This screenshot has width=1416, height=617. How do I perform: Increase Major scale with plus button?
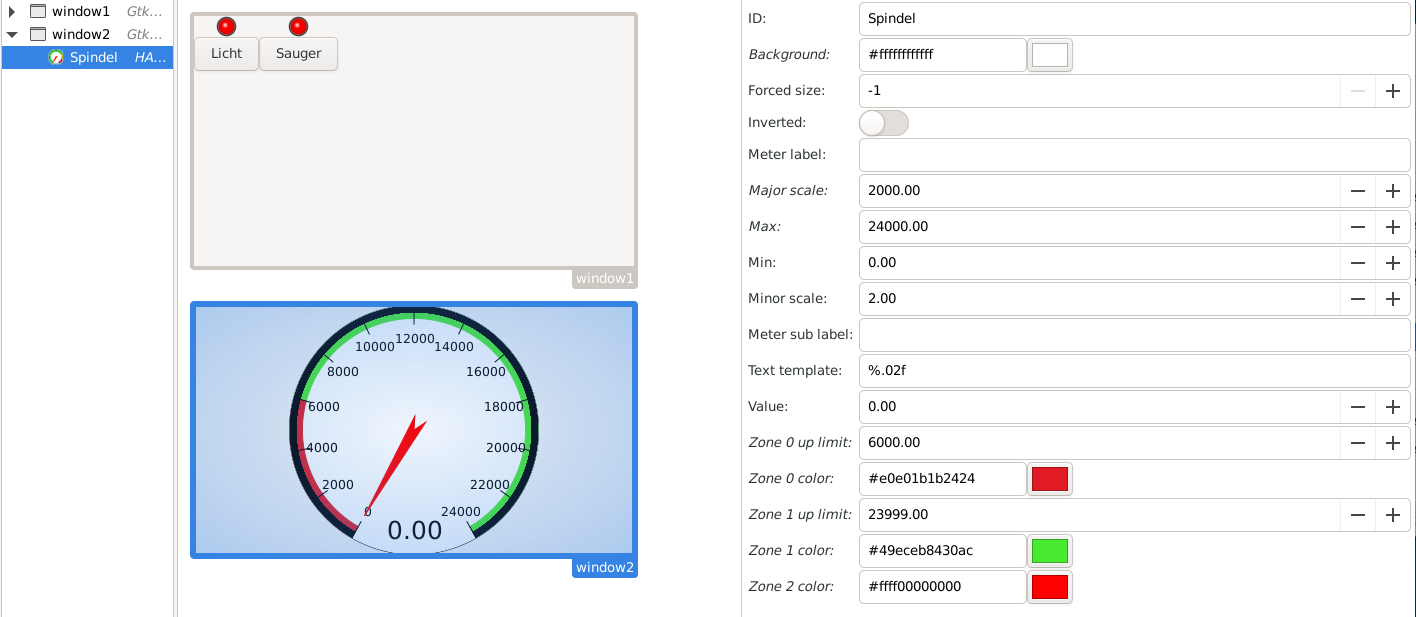(x=1392, y=191)
